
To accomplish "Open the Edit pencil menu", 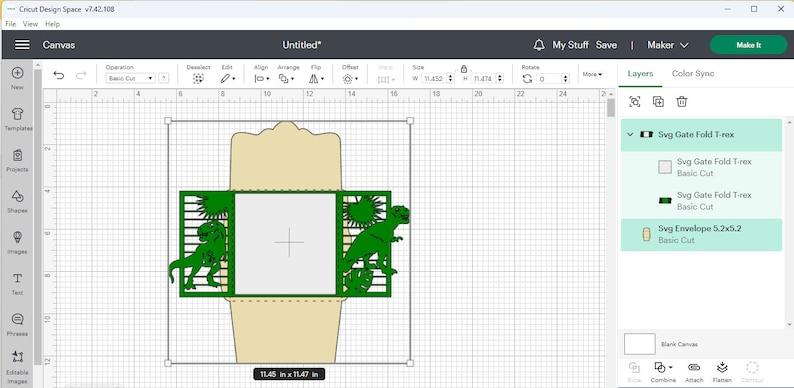I will 227,79.
